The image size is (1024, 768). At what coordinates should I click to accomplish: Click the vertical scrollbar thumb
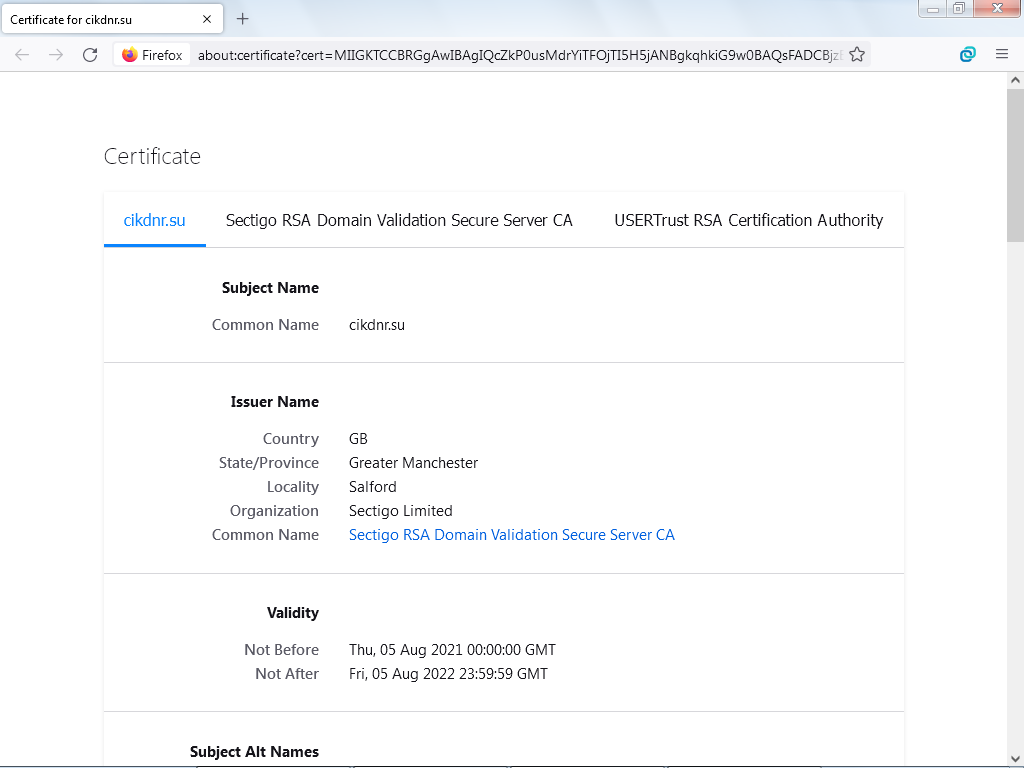coord(1015,165)
